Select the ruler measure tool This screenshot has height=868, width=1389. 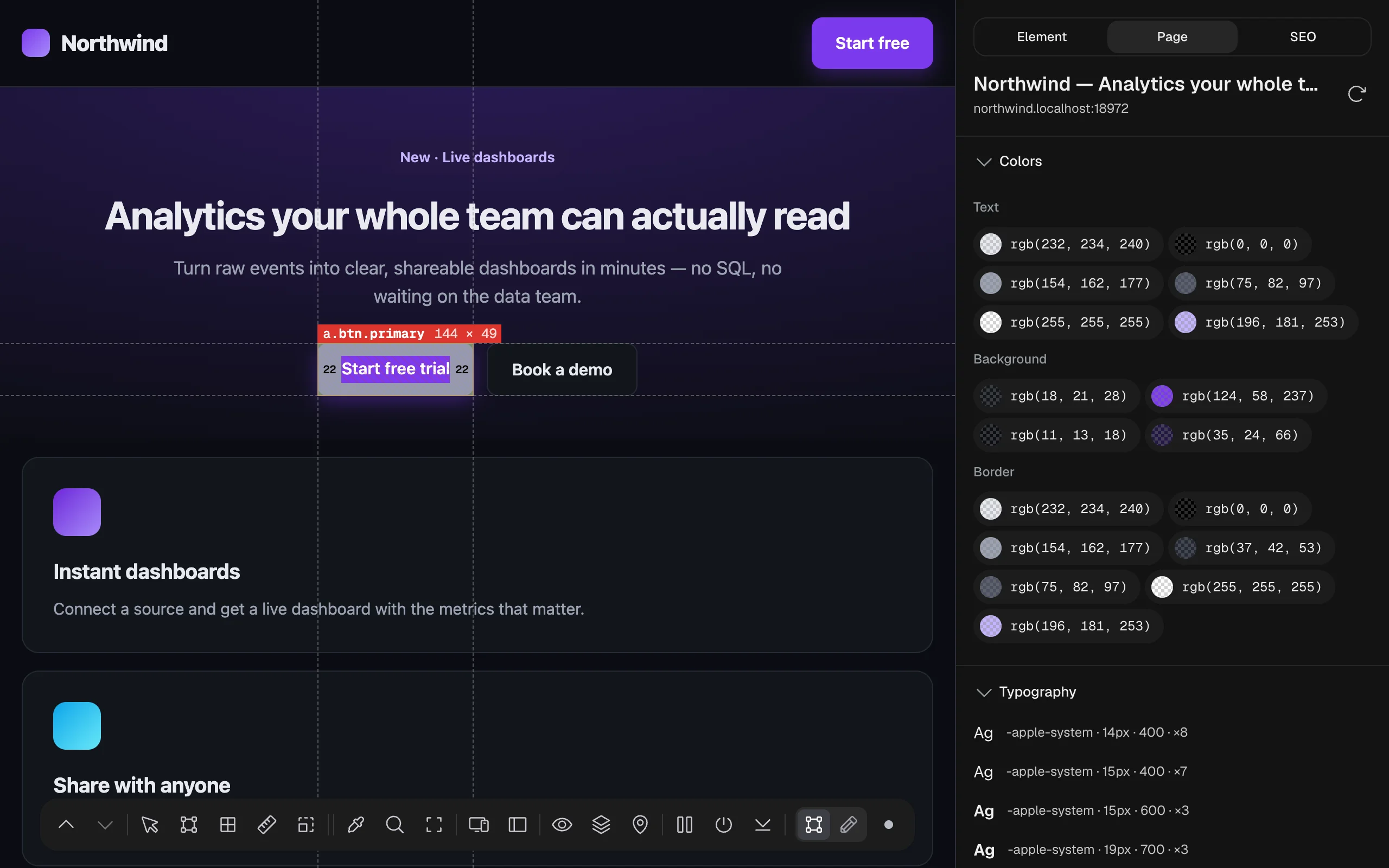point(267,825)
